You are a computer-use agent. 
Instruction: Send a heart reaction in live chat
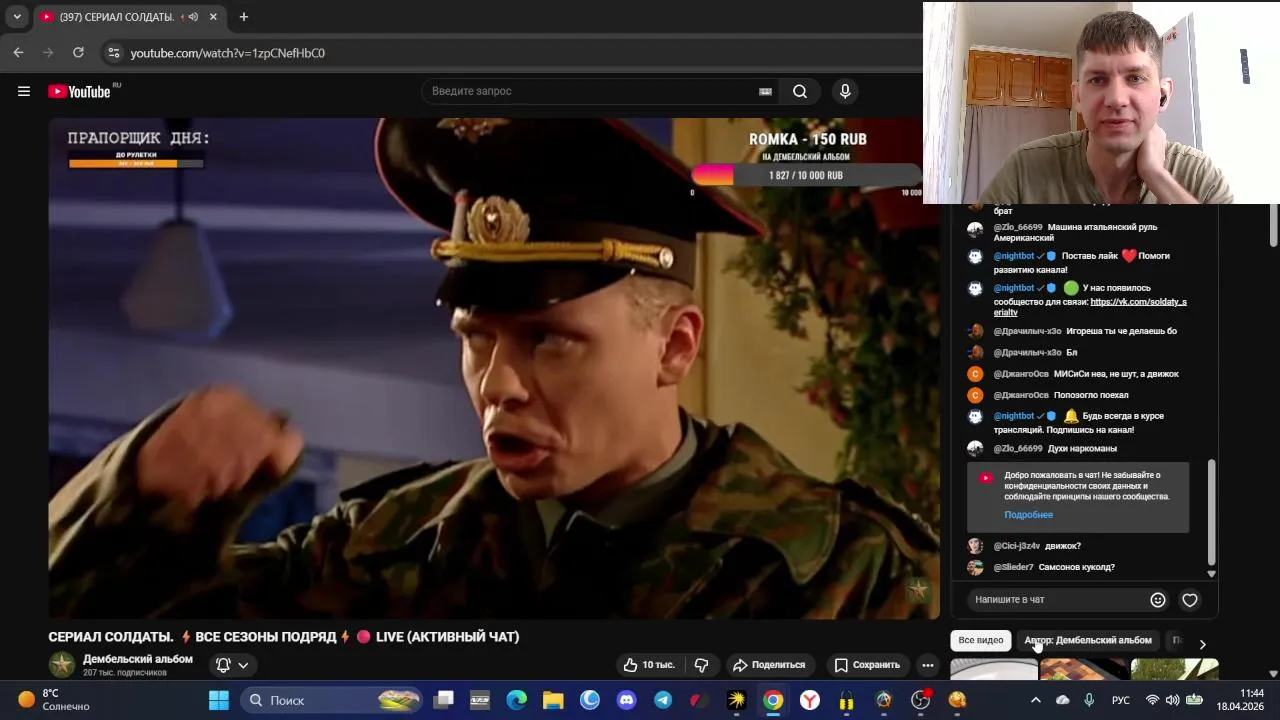[x=1190, y=600]
